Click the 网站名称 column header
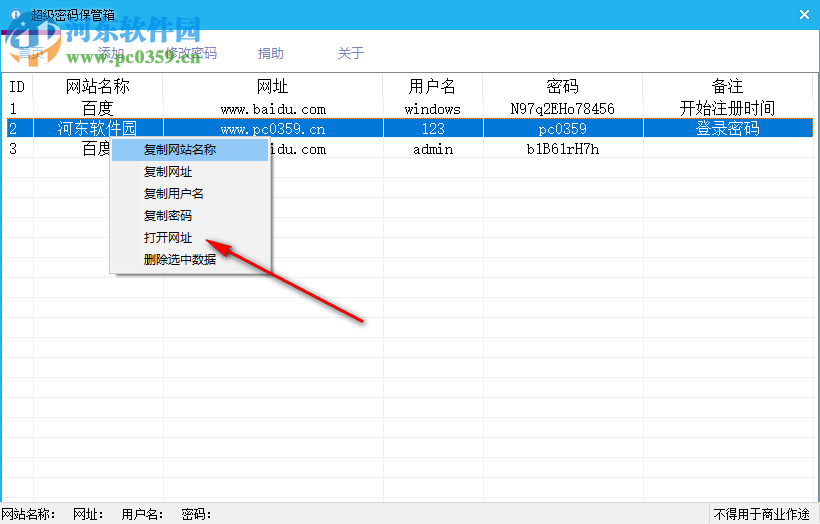Viewport: 820px width, 524px height. point(98,86)
